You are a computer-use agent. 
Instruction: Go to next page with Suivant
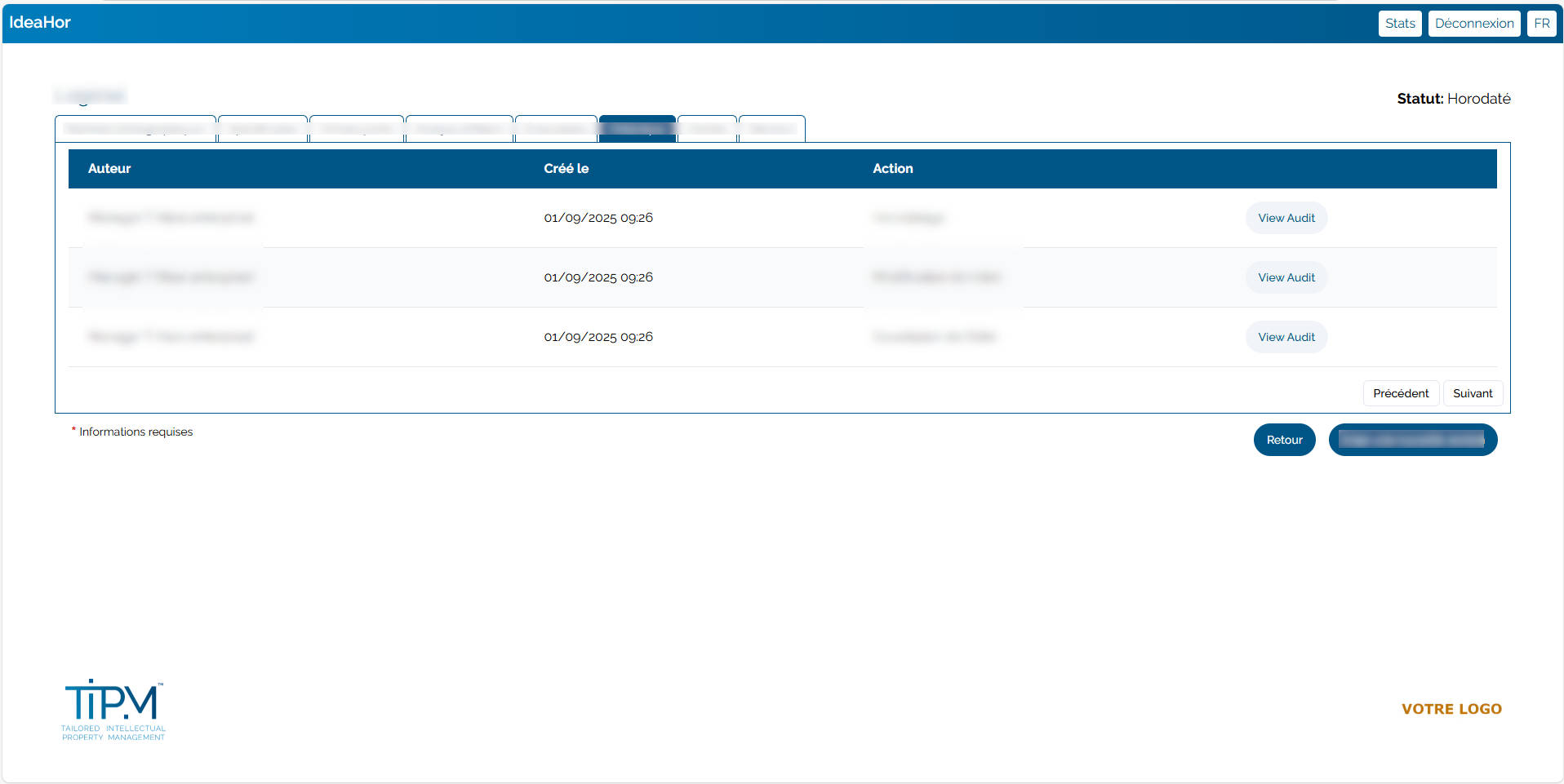(1472, 393)
